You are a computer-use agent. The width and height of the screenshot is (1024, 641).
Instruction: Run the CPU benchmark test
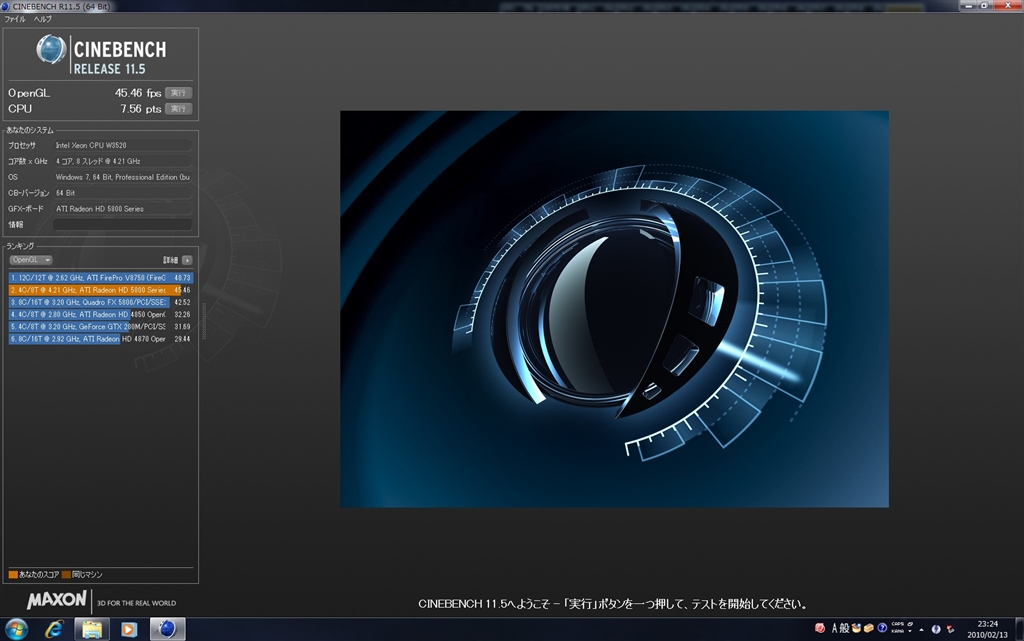click(178, 109)
